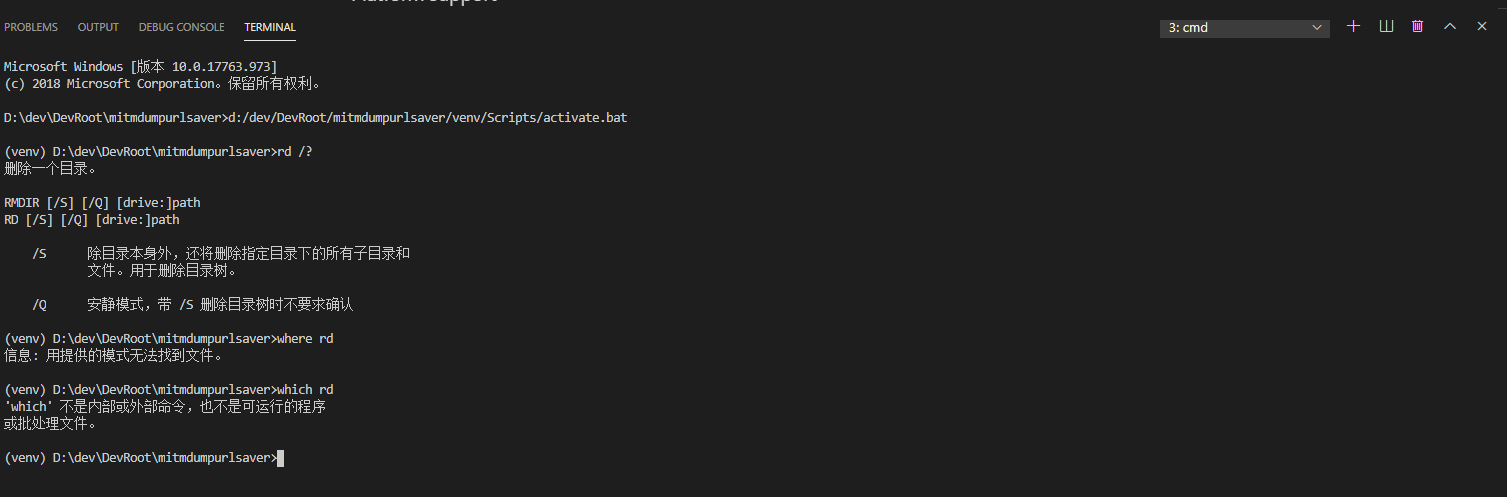The image size is (1507, 497).
Task: Focus the terminal at the blinking cursor prompt
Action: click(x=281, y=458)
